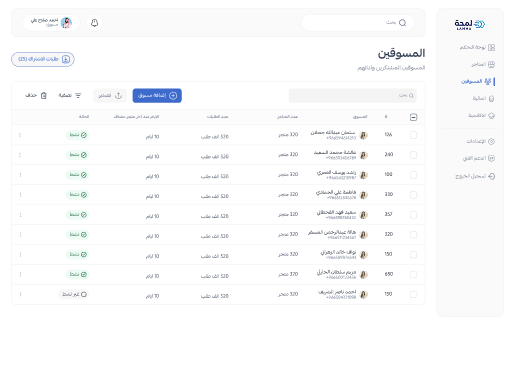Click the تصدير export button

pyautogui.click(x=110, y=96)
